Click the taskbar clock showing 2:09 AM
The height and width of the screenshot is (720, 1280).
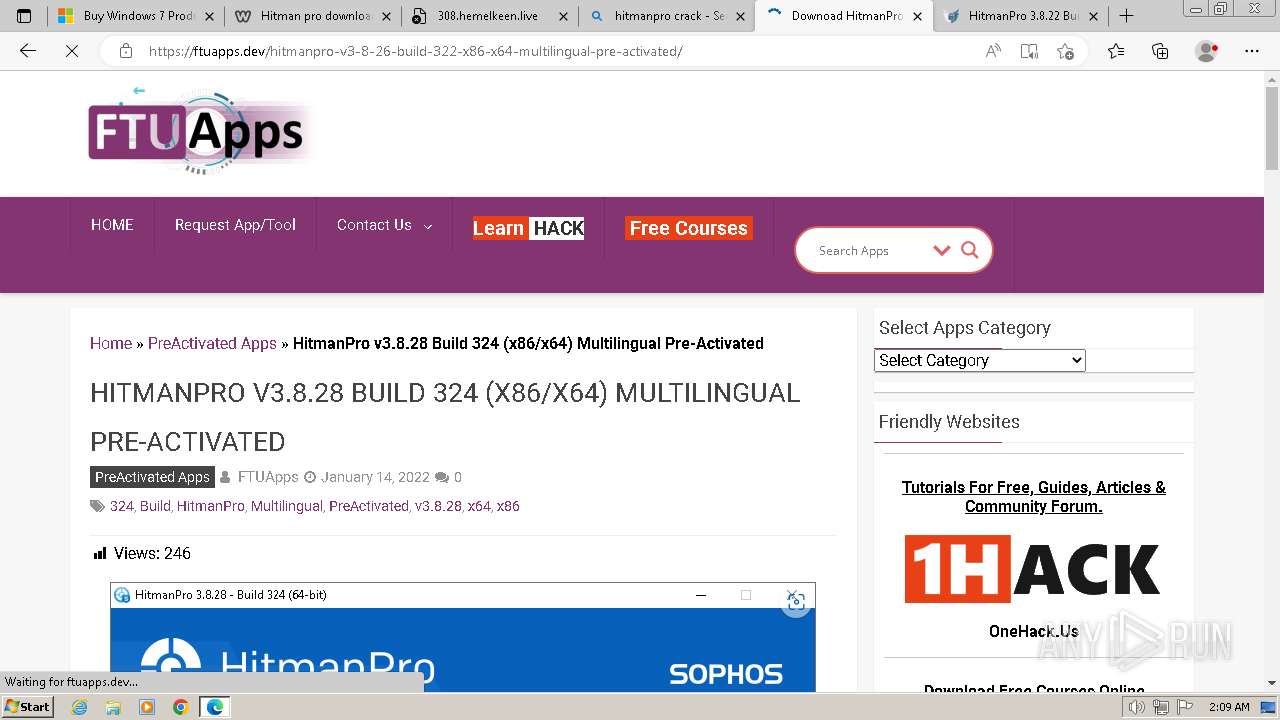(1229, 707)
